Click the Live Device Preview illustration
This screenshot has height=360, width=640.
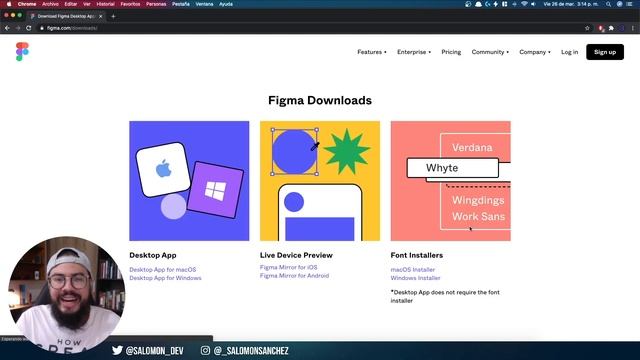click(320, 181)
